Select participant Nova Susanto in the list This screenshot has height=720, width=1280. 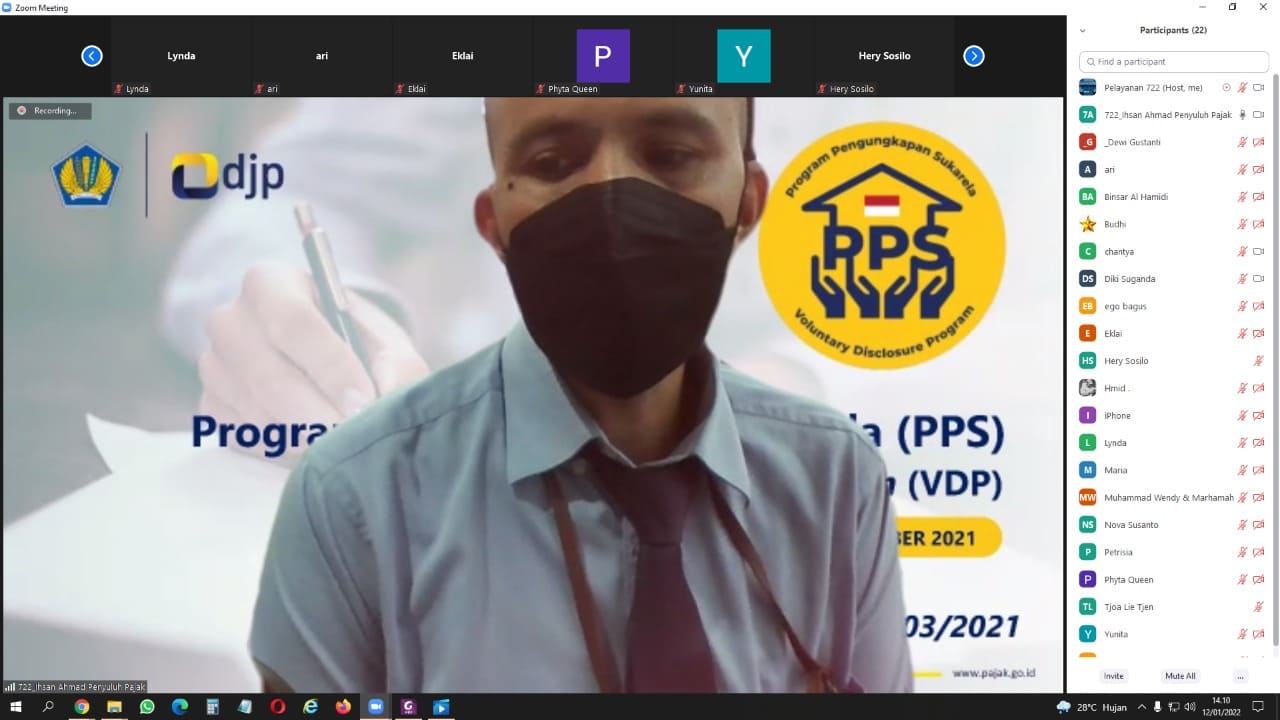point(1131,525)
